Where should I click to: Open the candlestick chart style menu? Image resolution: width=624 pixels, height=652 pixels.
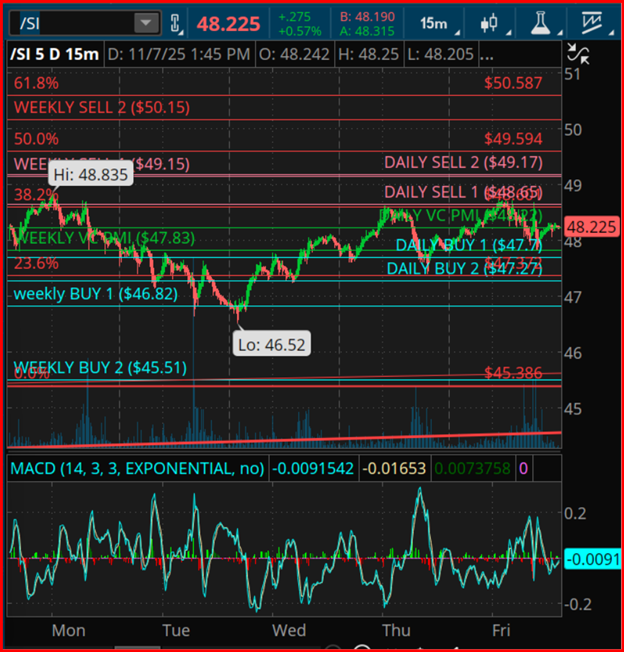(x=490, y=23)
